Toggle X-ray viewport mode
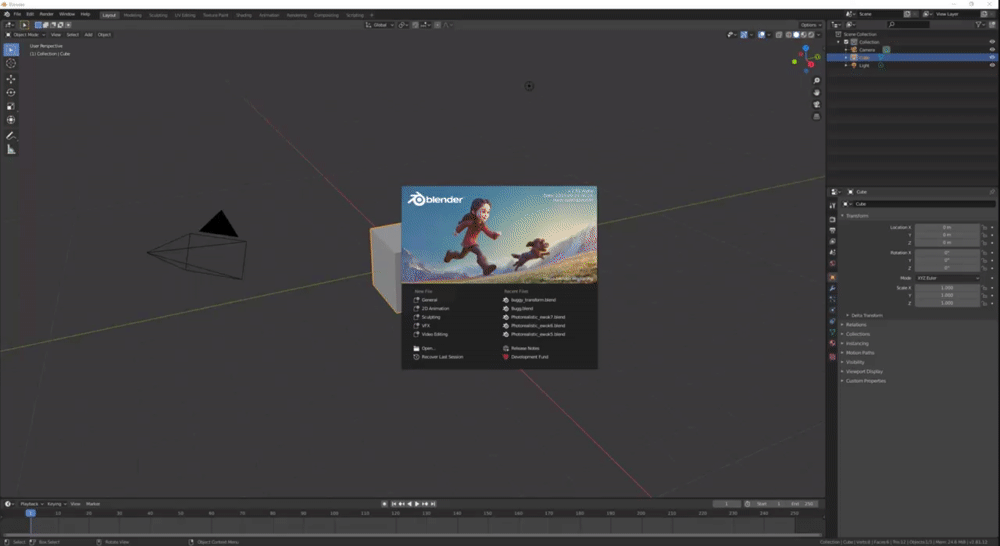Viewport: 1000px width, 546px height. [779, 34]
